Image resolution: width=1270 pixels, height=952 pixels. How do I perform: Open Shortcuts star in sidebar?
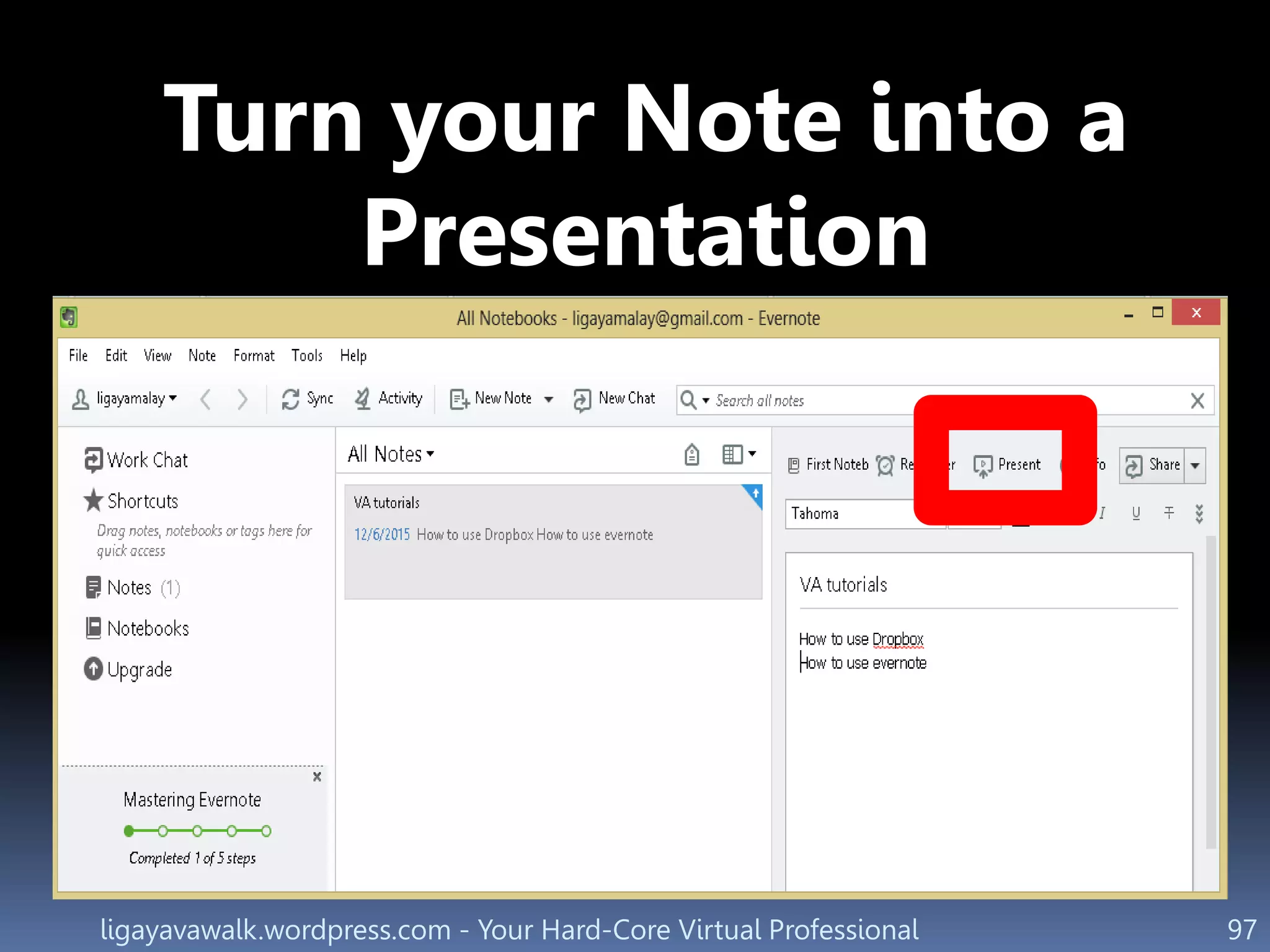tap(93, 501)
